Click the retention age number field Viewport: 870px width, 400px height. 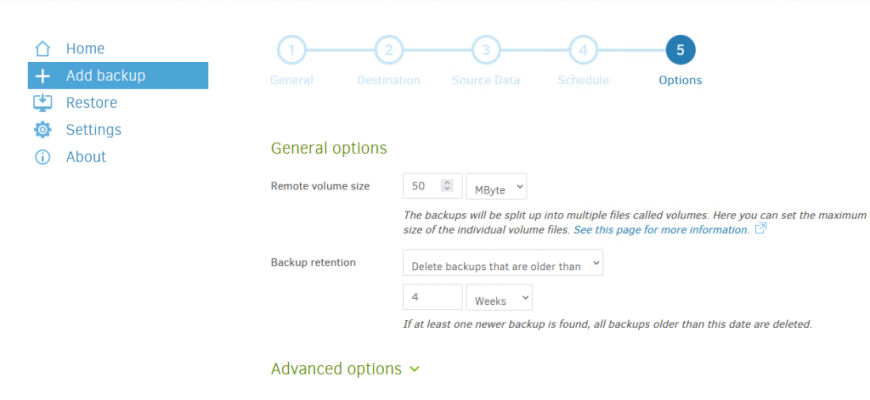[x=431, y=298]
